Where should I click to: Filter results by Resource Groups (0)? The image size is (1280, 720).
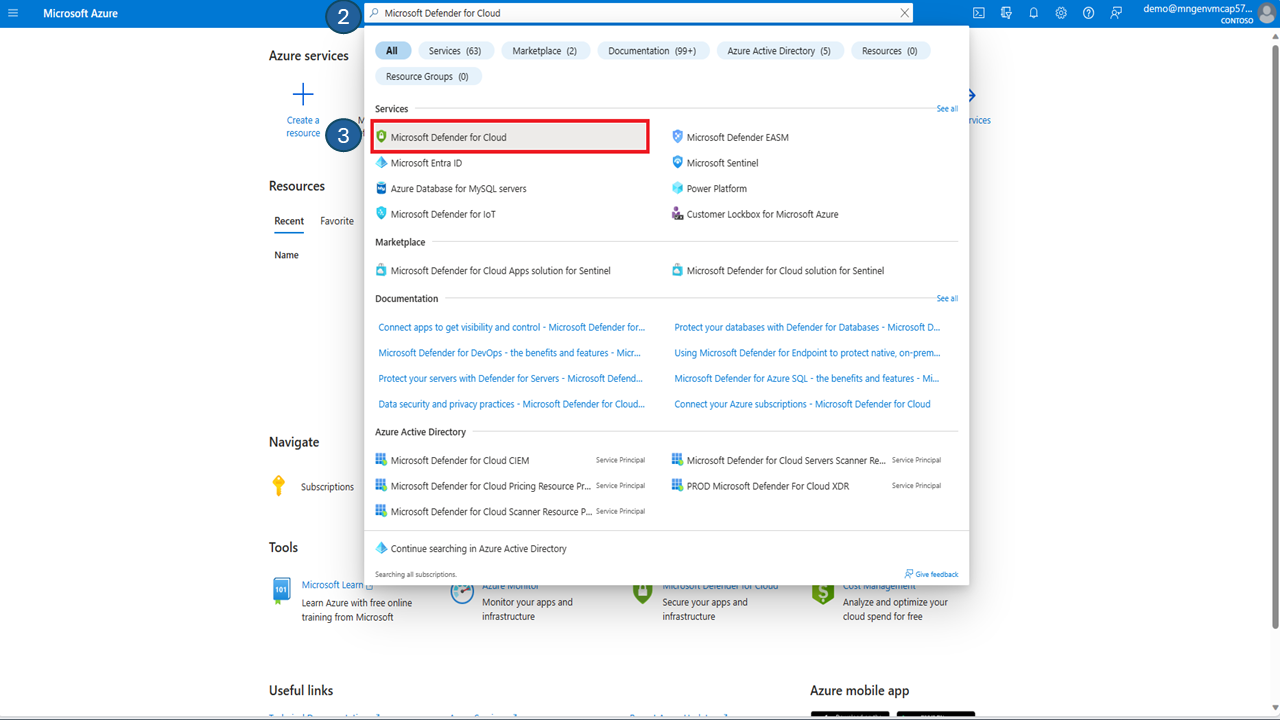tap(427, 77)
